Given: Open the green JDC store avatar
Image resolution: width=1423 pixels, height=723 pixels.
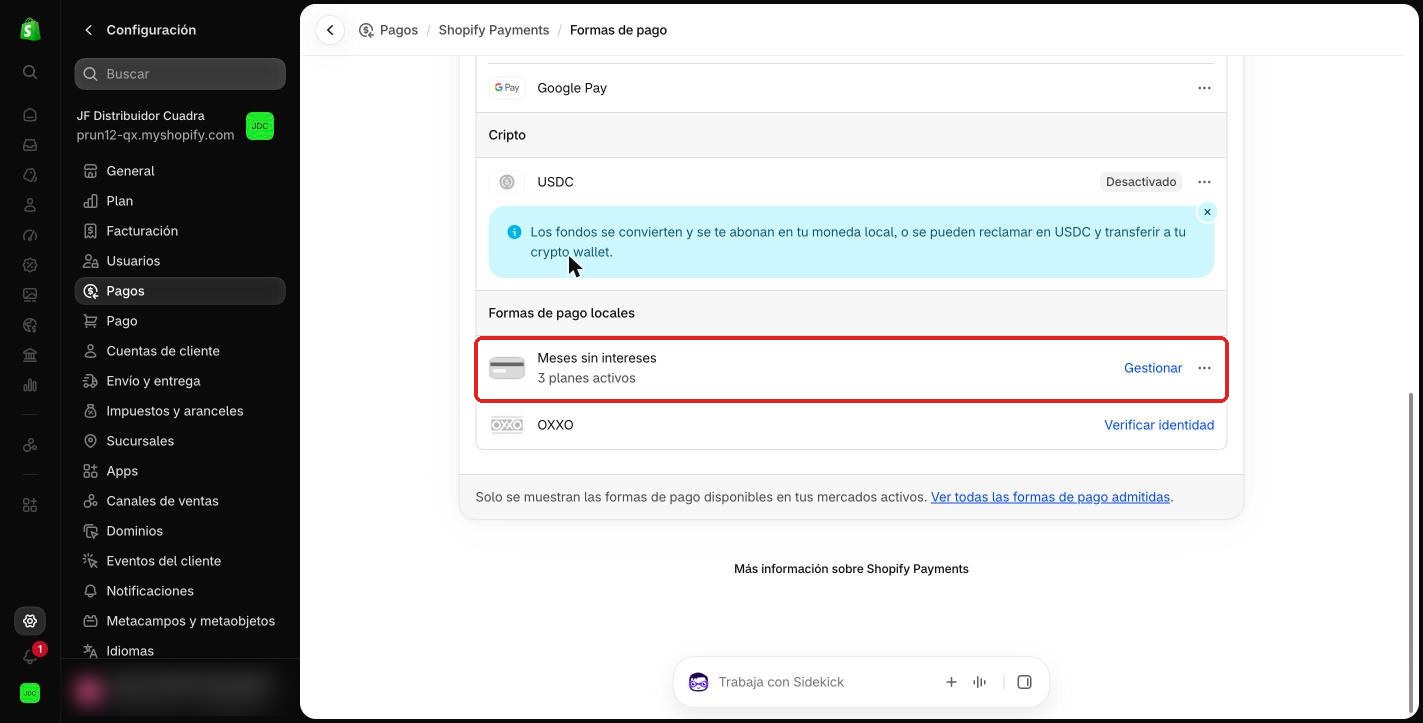Looking at the screenshot, I should click(x=260, y=126).
